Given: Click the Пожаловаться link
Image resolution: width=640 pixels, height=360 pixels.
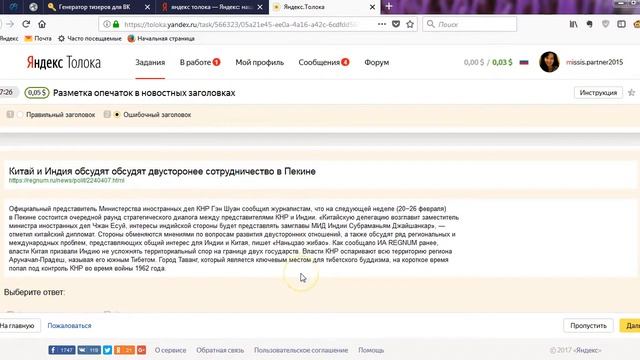Looking at the screenshot, I should coord(69,326).
